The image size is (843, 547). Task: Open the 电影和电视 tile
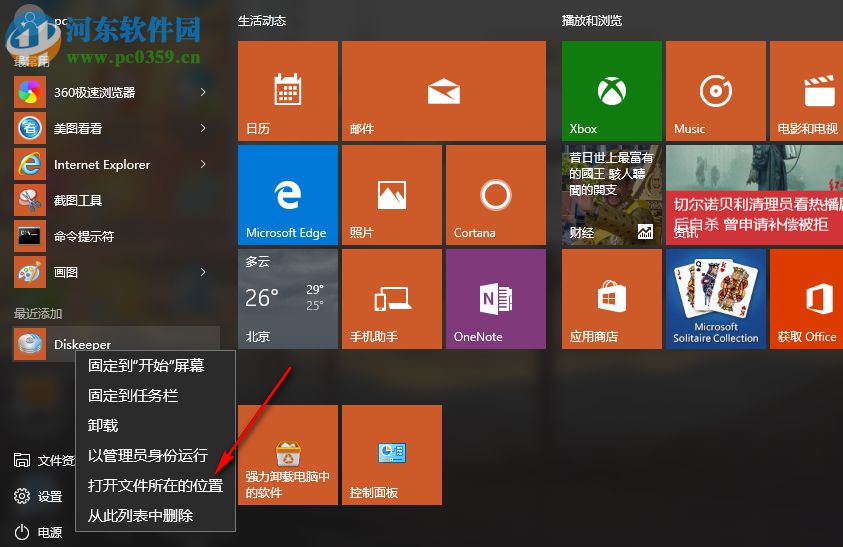806,91
